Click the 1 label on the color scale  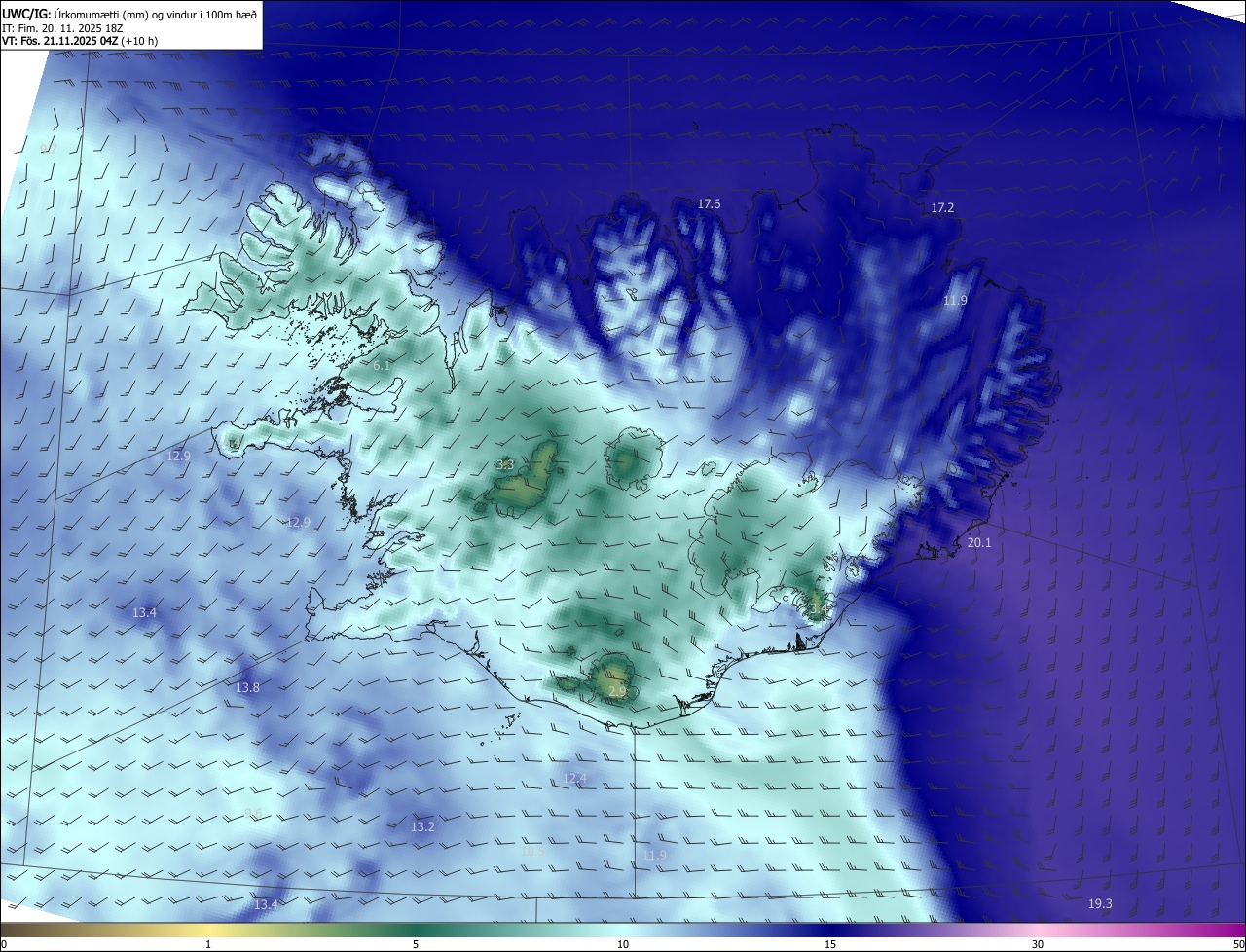tap(208, 945)
